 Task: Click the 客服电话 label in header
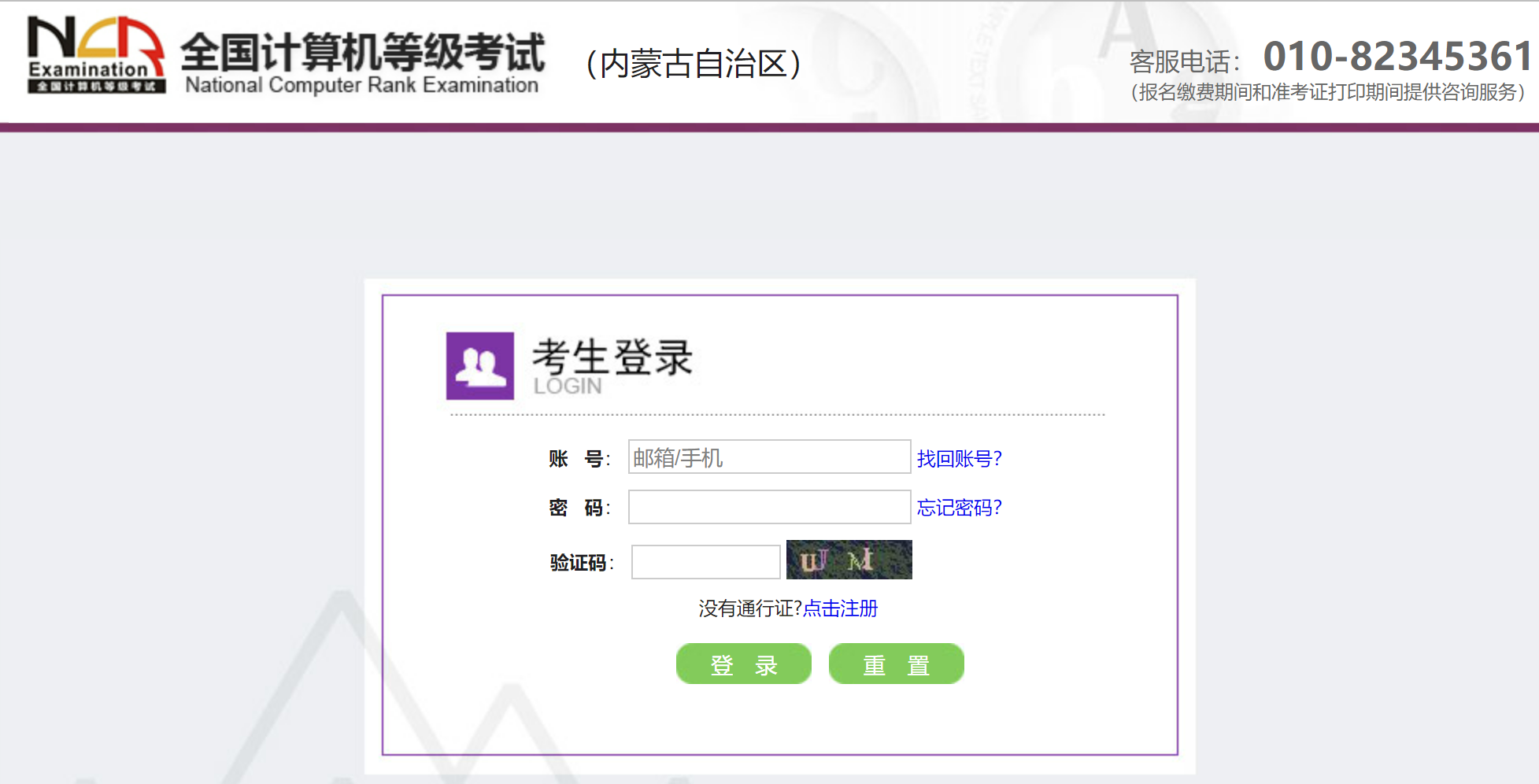[1183, 61]
